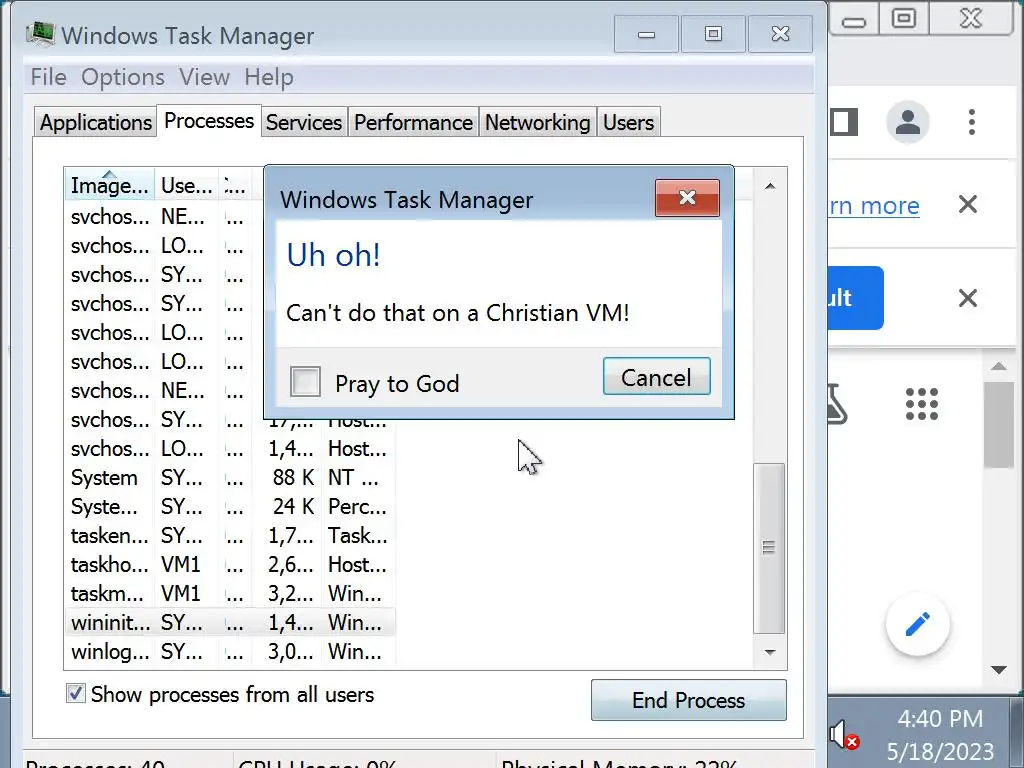Select the tasken... process row
Screen dimensions: 1024x768
tap(230, 536)
